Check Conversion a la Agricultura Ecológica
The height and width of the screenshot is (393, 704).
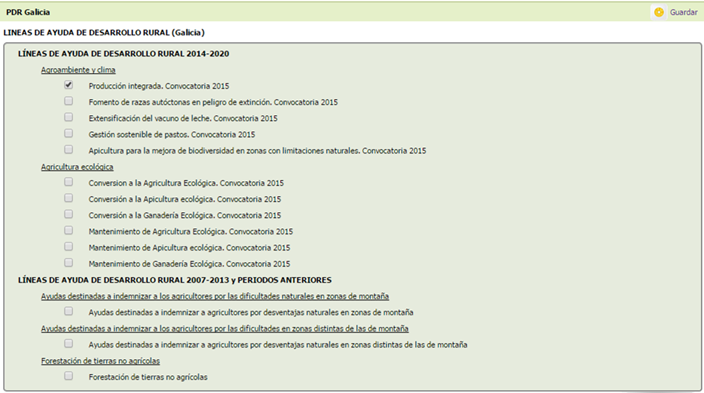[x=68, y=182]
